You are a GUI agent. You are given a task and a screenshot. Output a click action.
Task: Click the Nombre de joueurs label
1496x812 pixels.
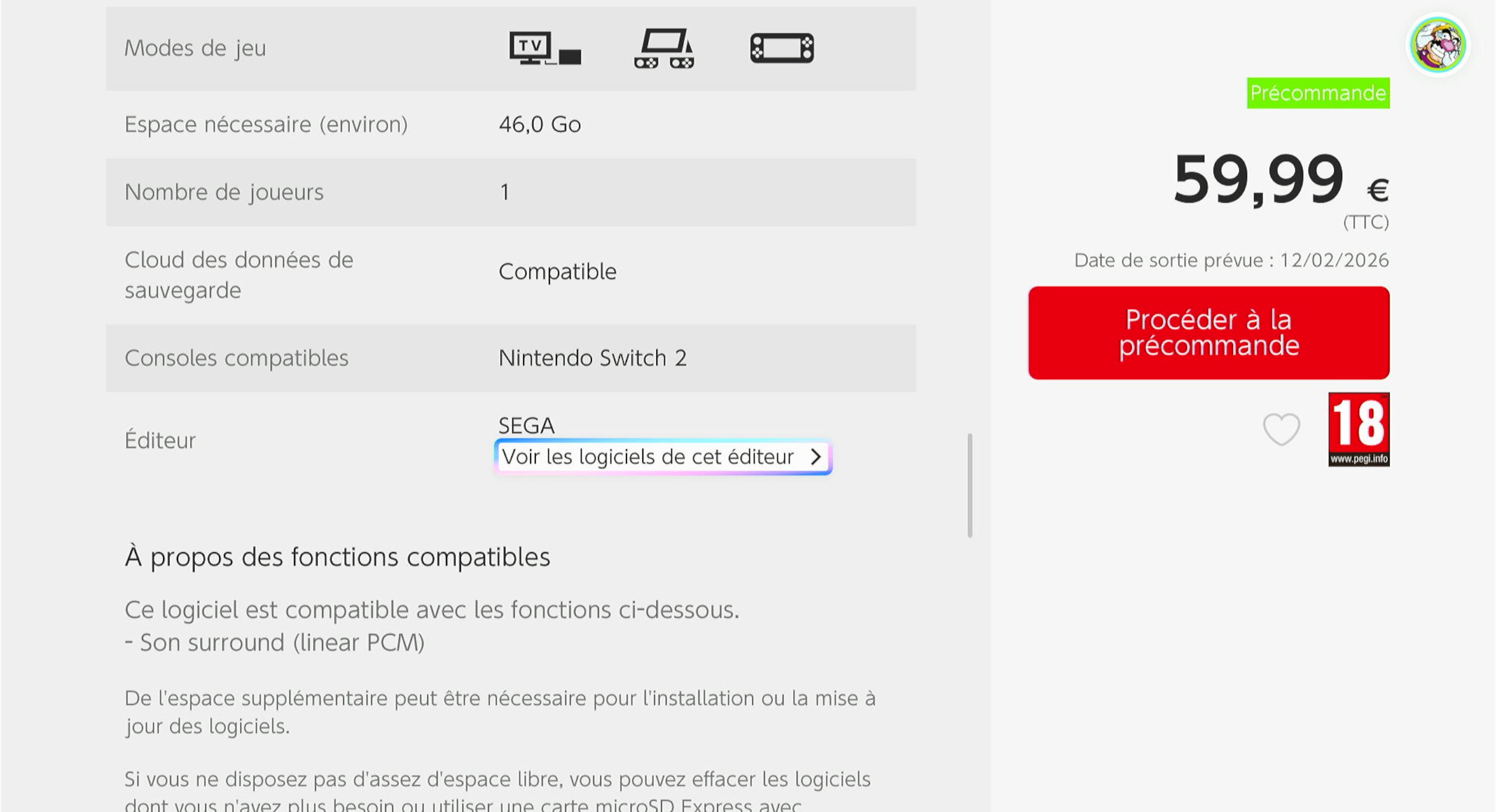(224, 192)
